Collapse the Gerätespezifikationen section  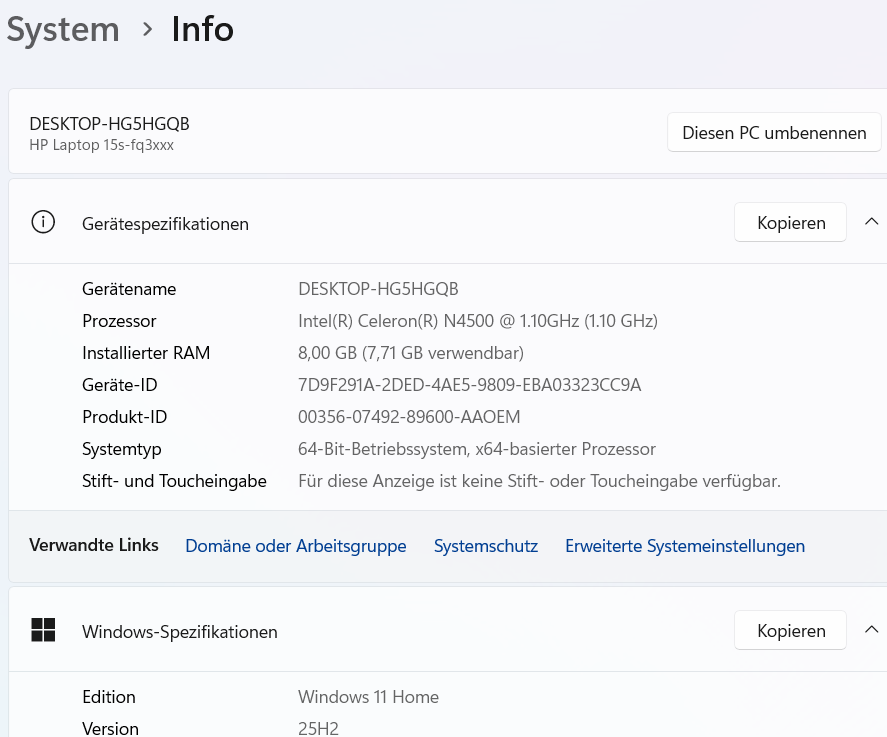[872, 222]
